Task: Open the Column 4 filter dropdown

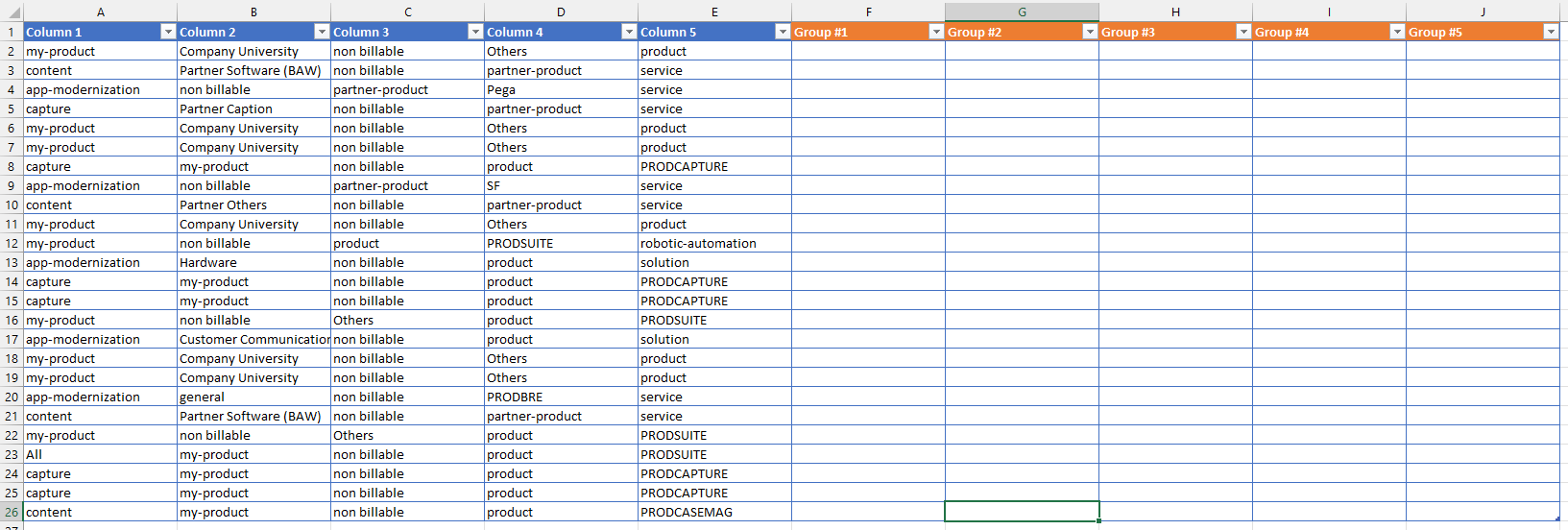Action: (x=629, y=32)
